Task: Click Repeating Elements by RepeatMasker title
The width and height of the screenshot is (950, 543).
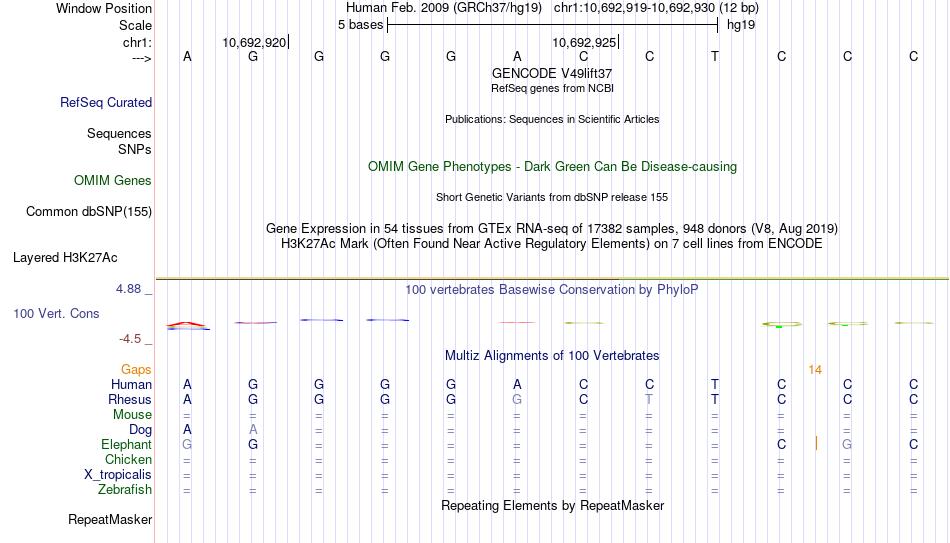Action: coord(552,505)
